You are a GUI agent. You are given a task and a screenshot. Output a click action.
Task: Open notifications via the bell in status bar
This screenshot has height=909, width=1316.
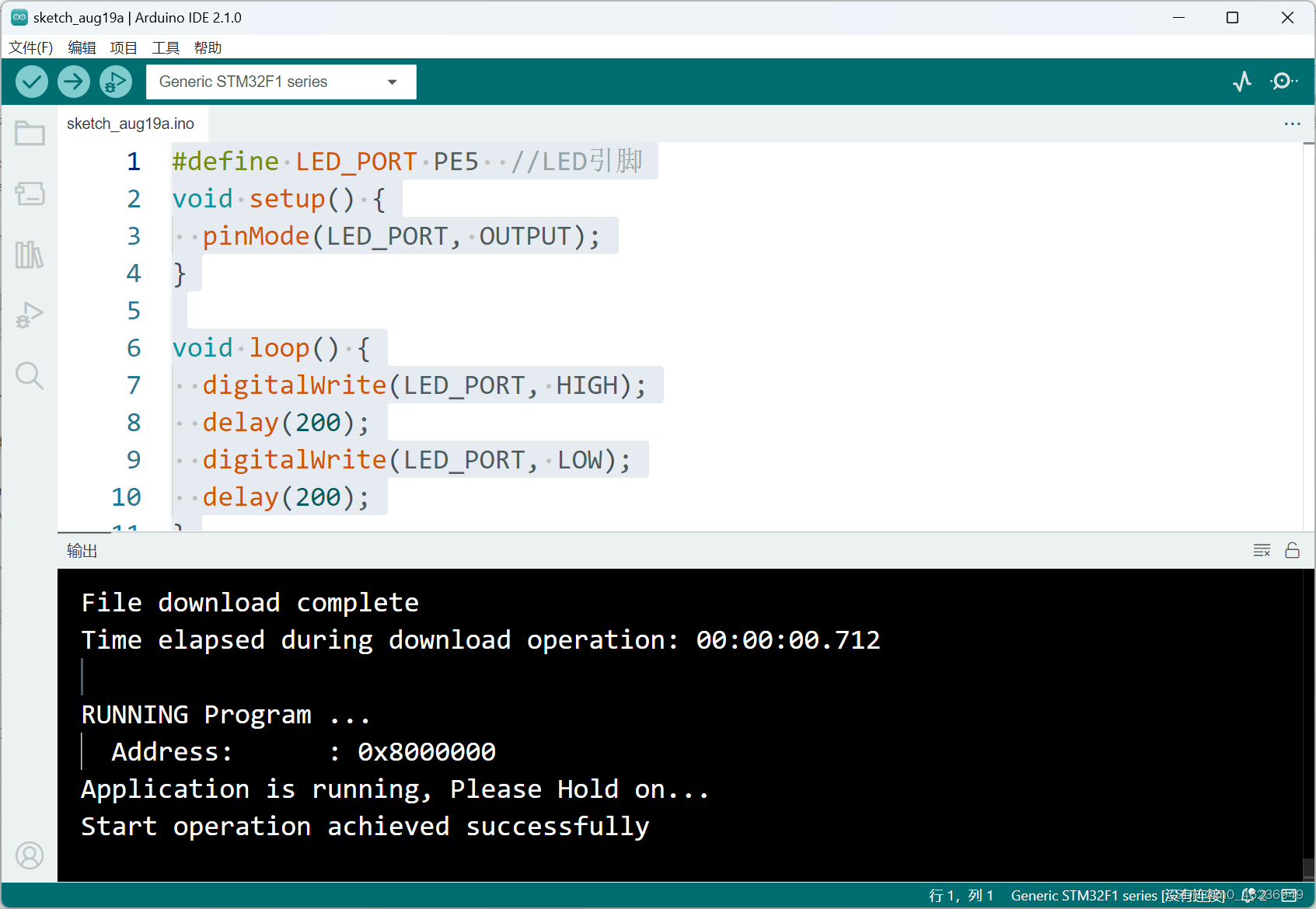(x=1249, y=895)
